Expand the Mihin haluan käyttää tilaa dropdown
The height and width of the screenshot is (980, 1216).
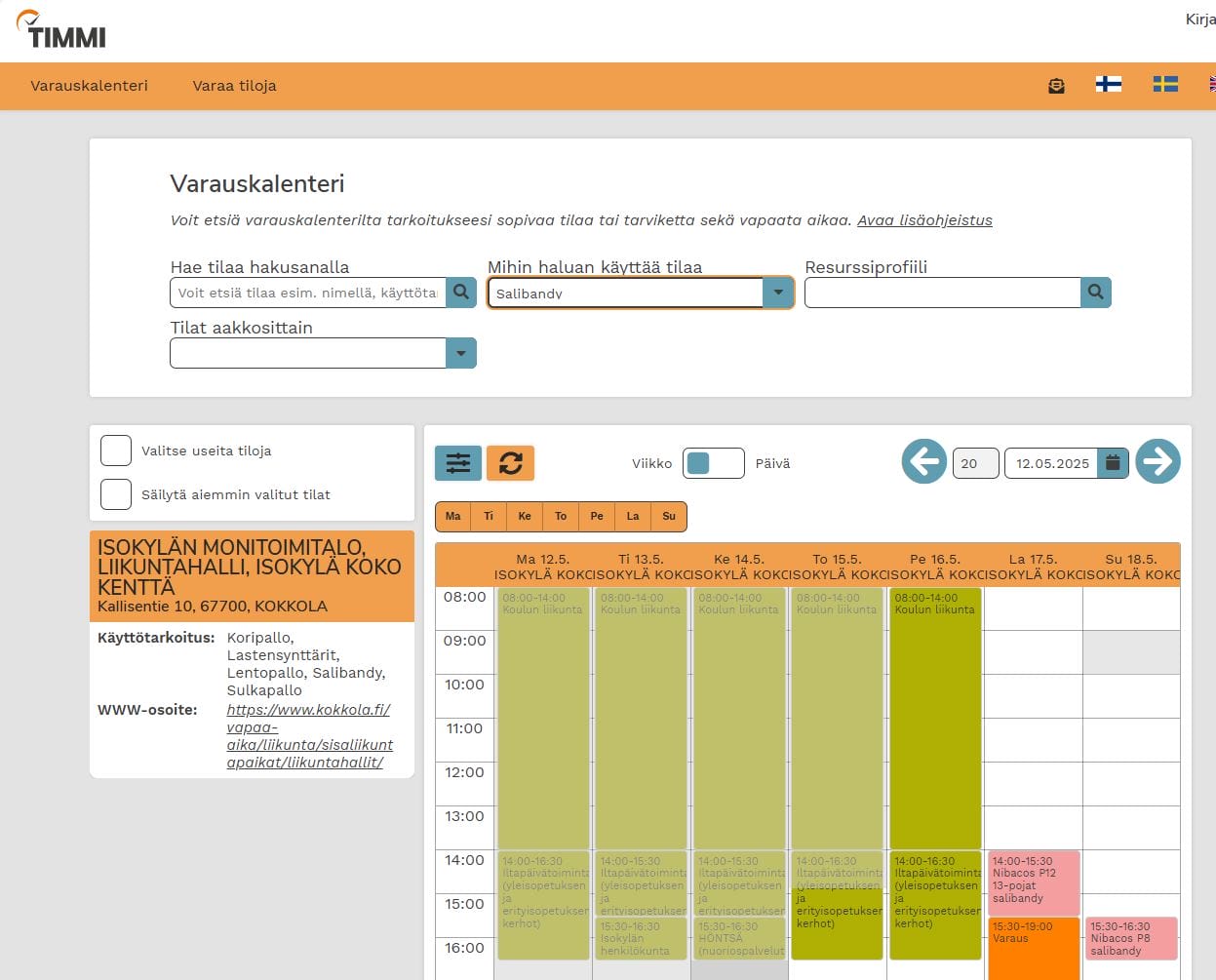[x=778, y=293]
